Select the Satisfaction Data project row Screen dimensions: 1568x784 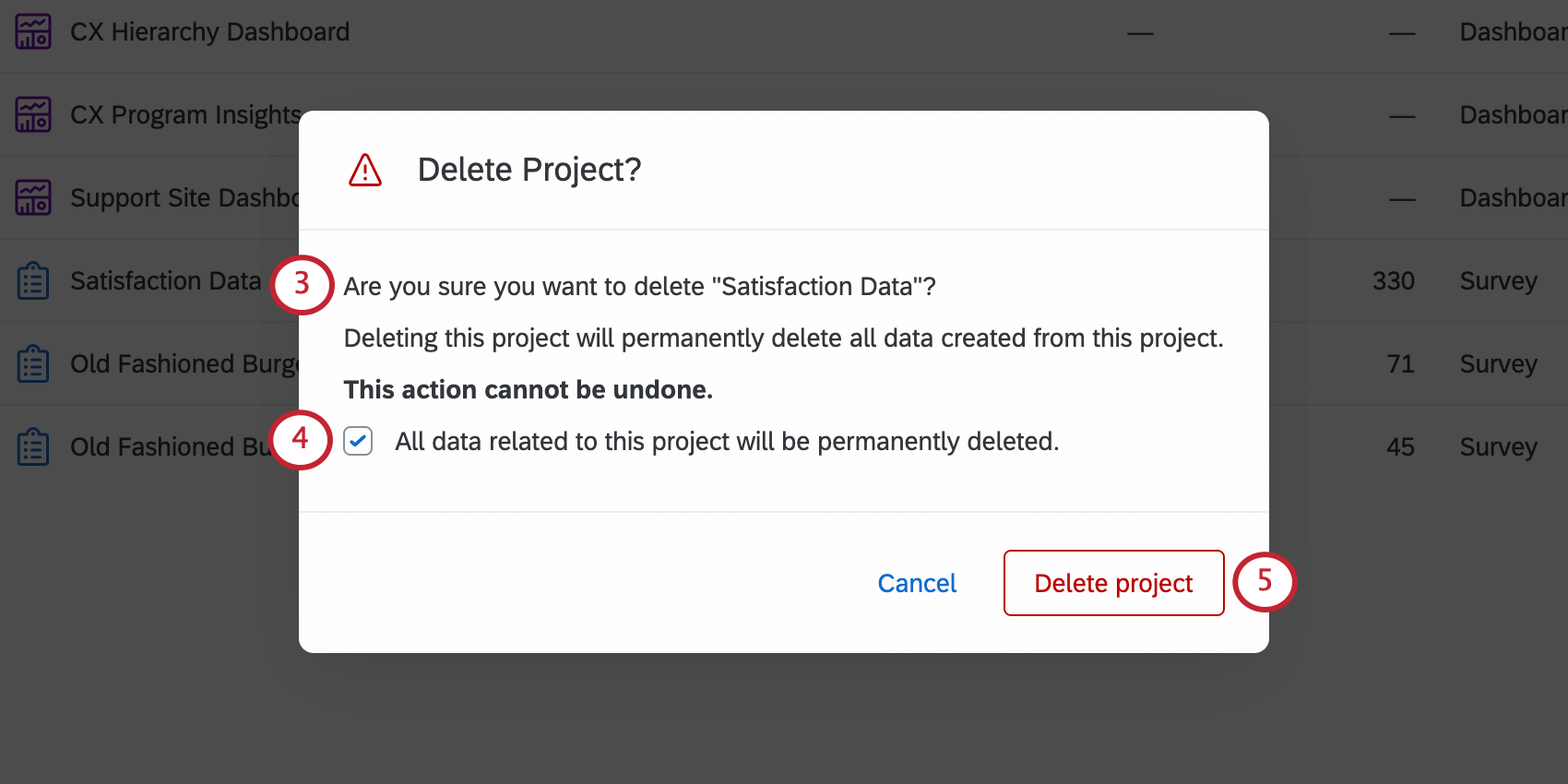click(x=164, y=280)
